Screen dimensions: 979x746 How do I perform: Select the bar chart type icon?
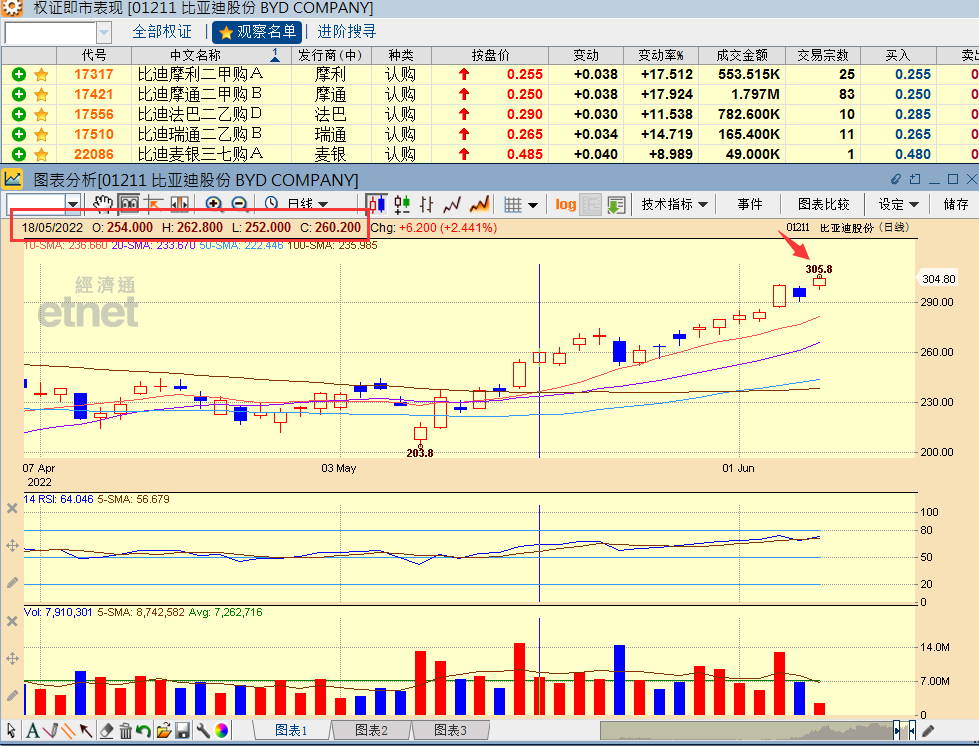point(426,204)
